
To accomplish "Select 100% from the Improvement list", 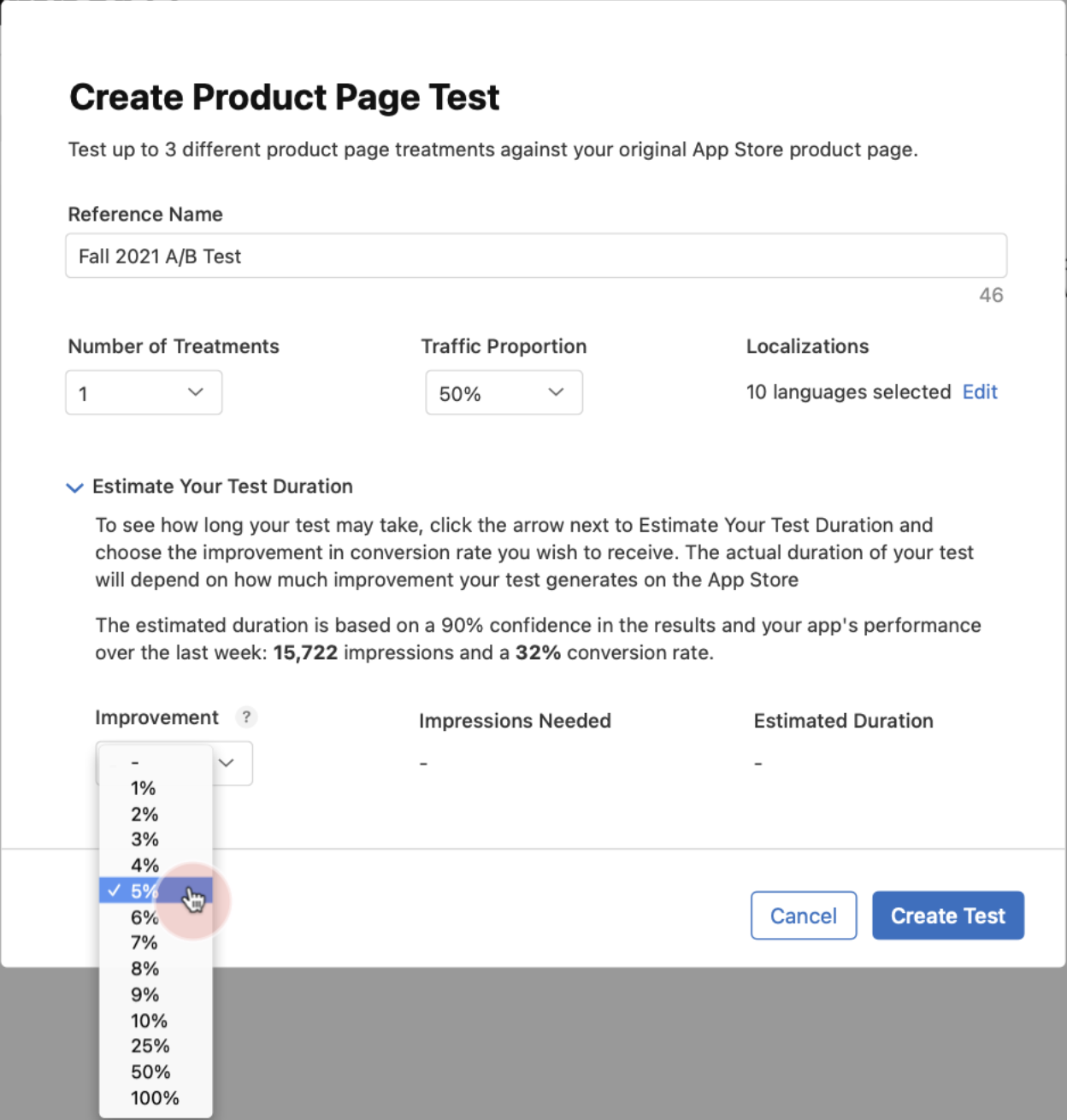I will (x=154, y=1098).
